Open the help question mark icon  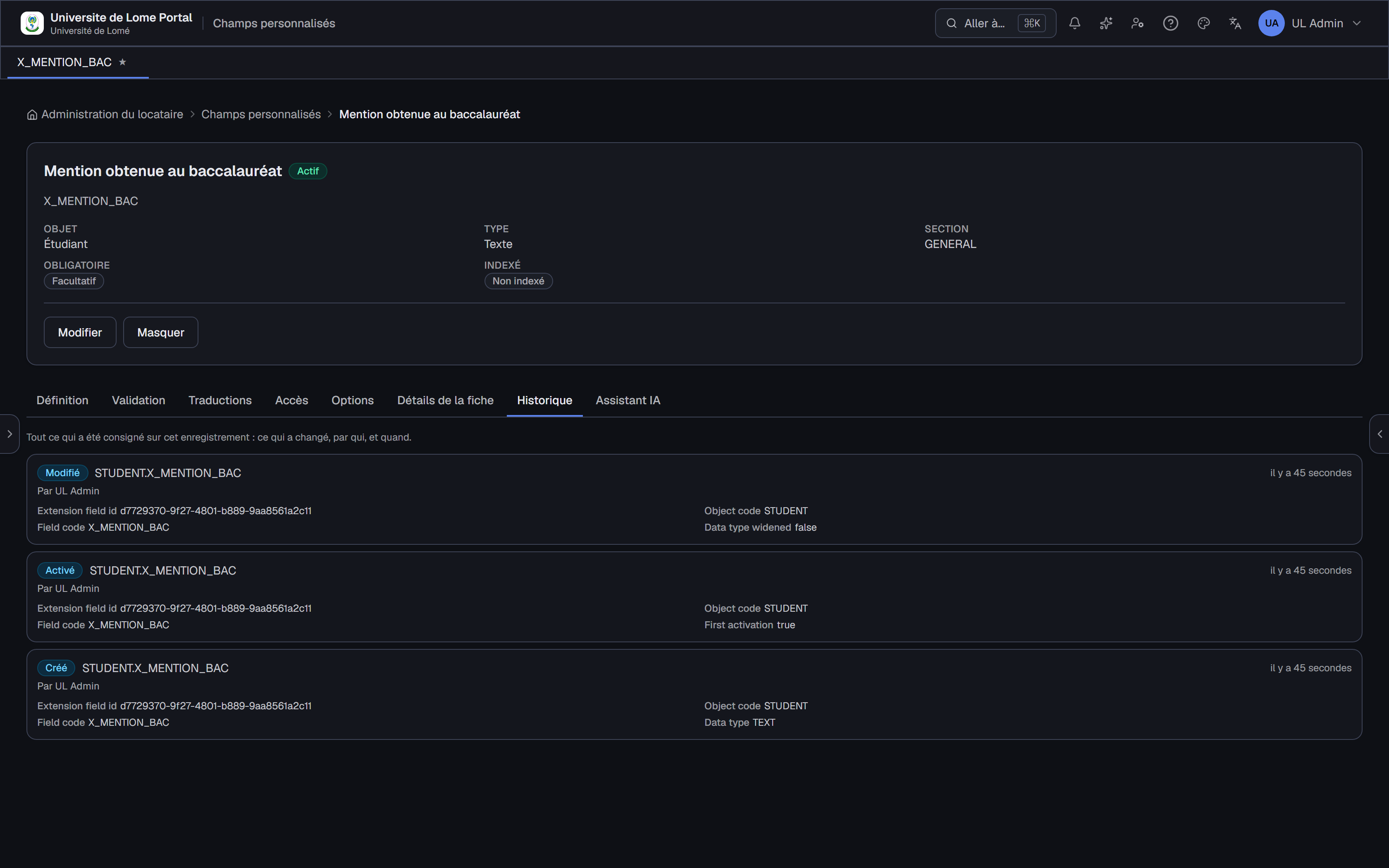click(x=1170, y=23)
